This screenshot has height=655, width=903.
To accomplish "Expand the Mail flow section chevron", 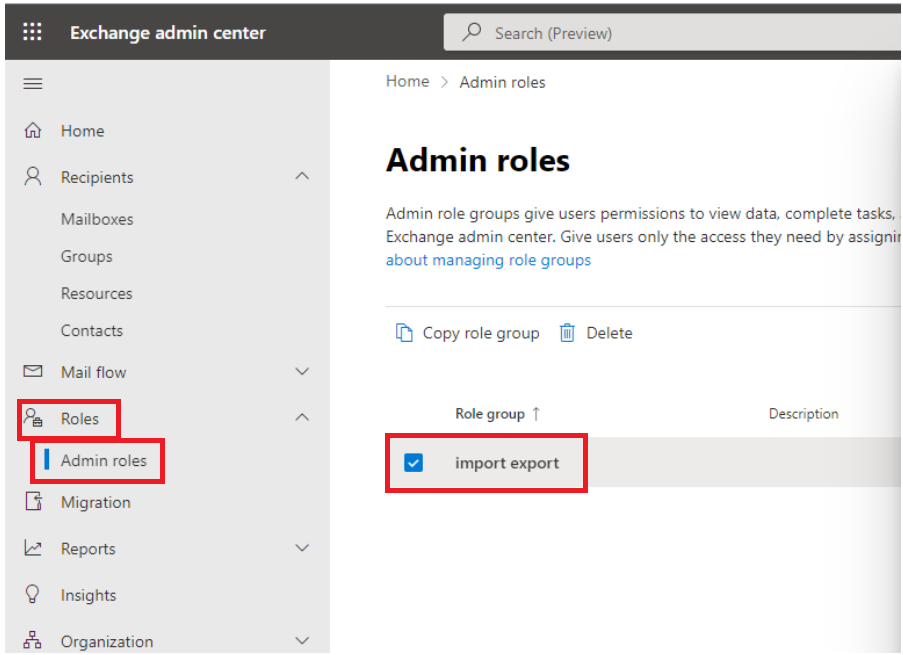I will pyautogui.click(x=302, y=372).
